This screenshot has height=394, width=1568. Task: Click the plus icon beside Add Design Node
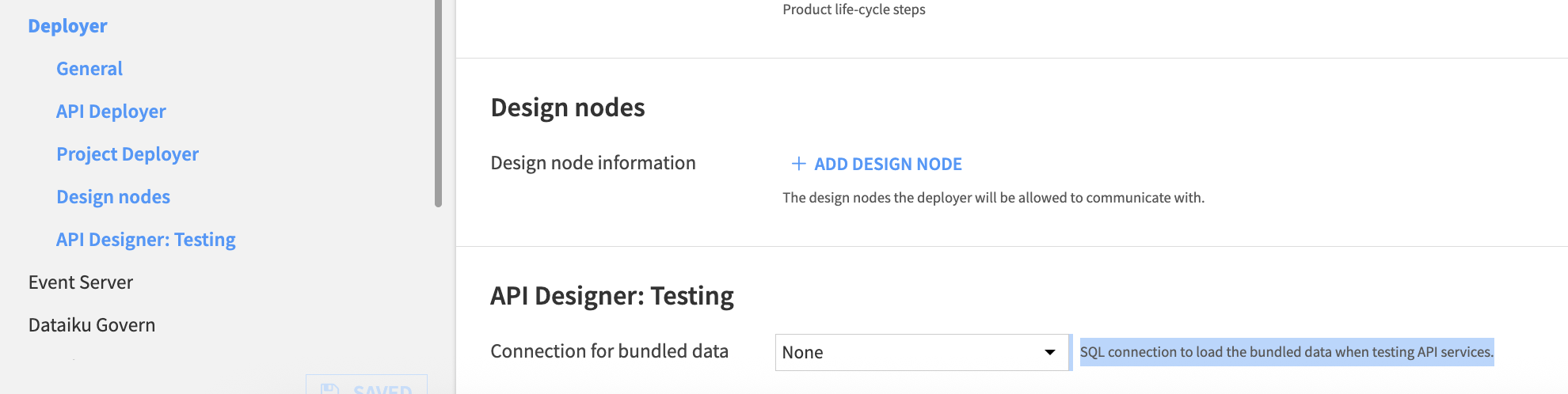click(x=798, y=164)
